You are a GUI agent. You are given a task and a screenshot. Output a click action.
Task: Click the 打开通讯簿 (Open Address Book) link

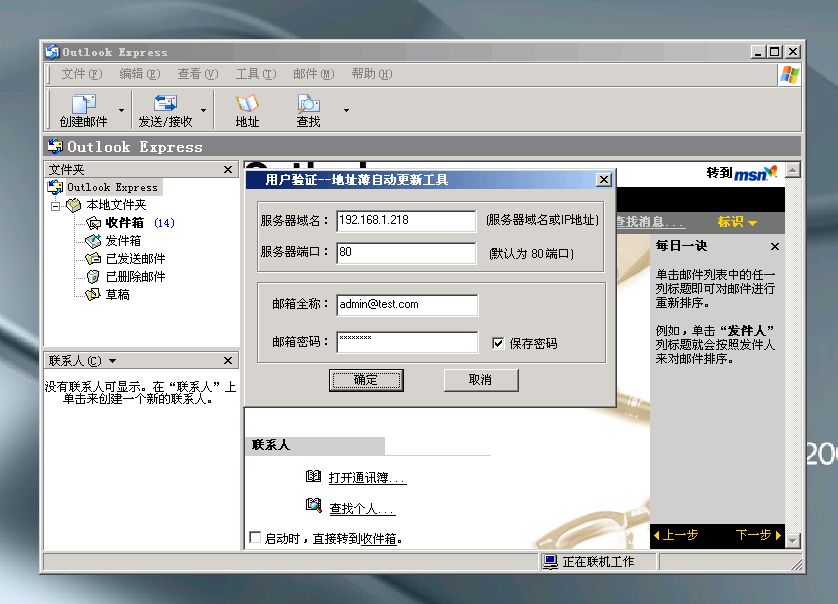[367, 478]
